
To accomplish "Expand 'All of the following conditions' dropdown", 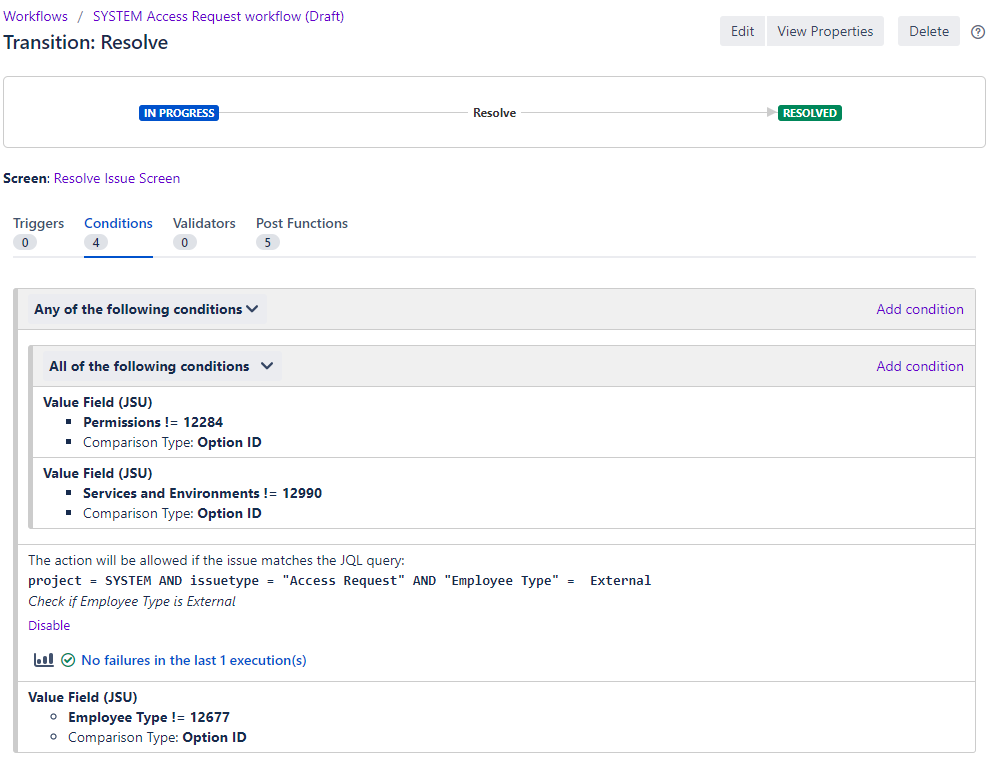I will pyautogui.click(x=161, y=366).
